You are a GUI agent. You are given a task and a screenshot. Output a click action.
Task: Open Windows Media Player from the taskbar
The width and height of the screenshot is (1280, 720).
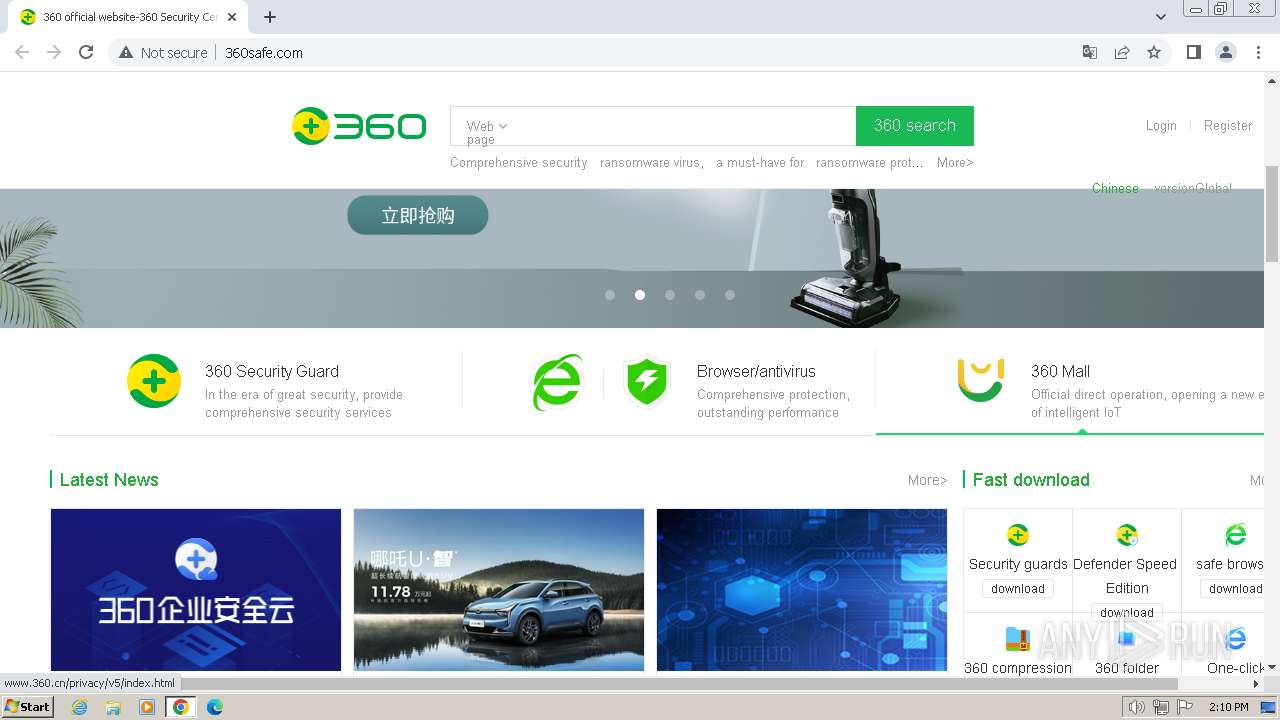[147, 707]
